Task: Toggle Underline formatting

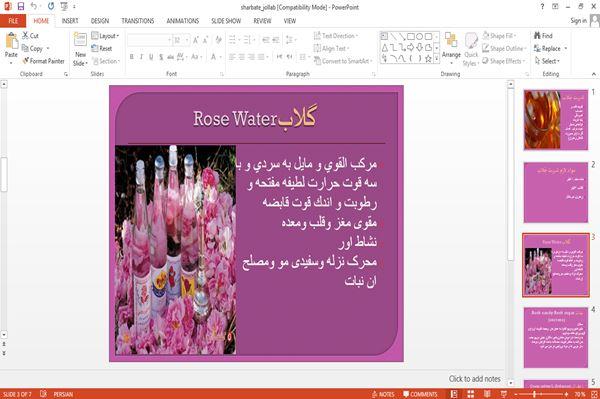Action: click(151, 57)
